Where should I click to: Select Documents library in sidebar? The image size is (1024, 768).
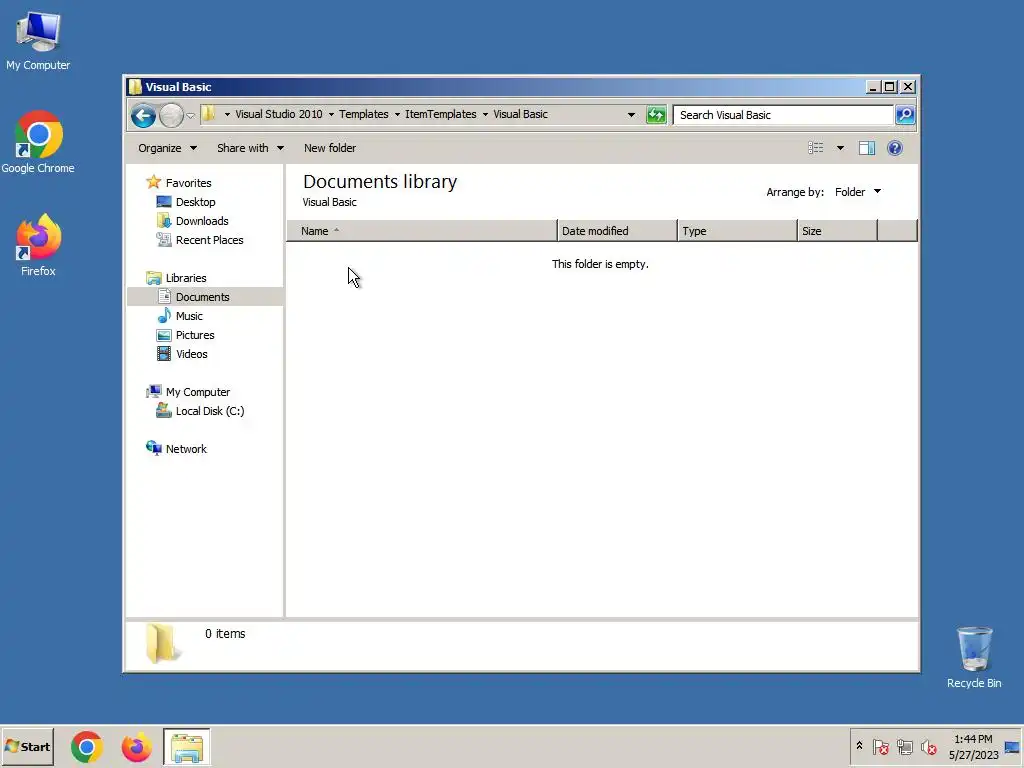click(202, 296)
